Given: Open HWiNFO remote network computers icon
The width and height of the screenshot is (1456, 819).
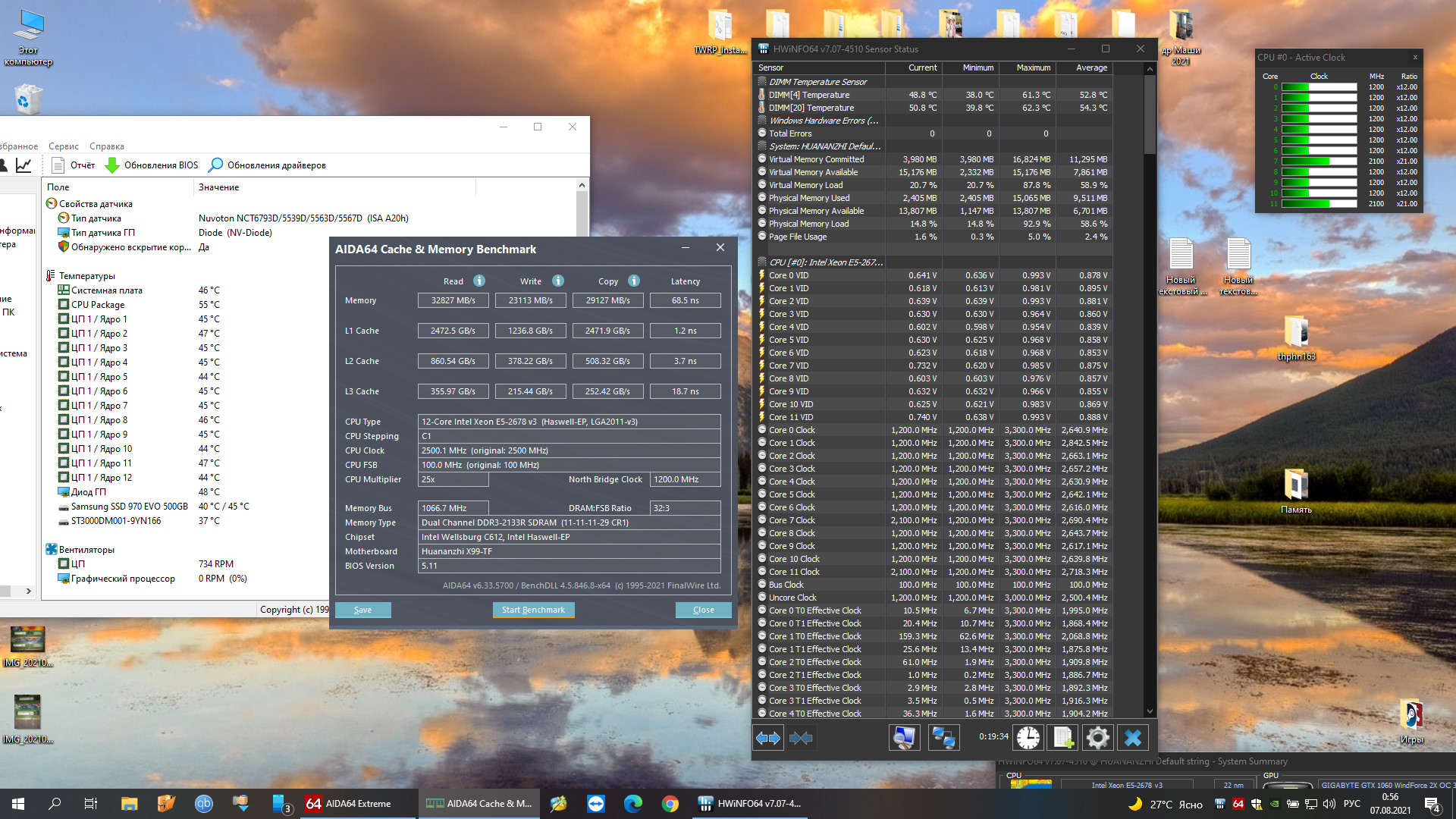Looking at the screenshot, I should pyautogui.click(x=943, y=737).
